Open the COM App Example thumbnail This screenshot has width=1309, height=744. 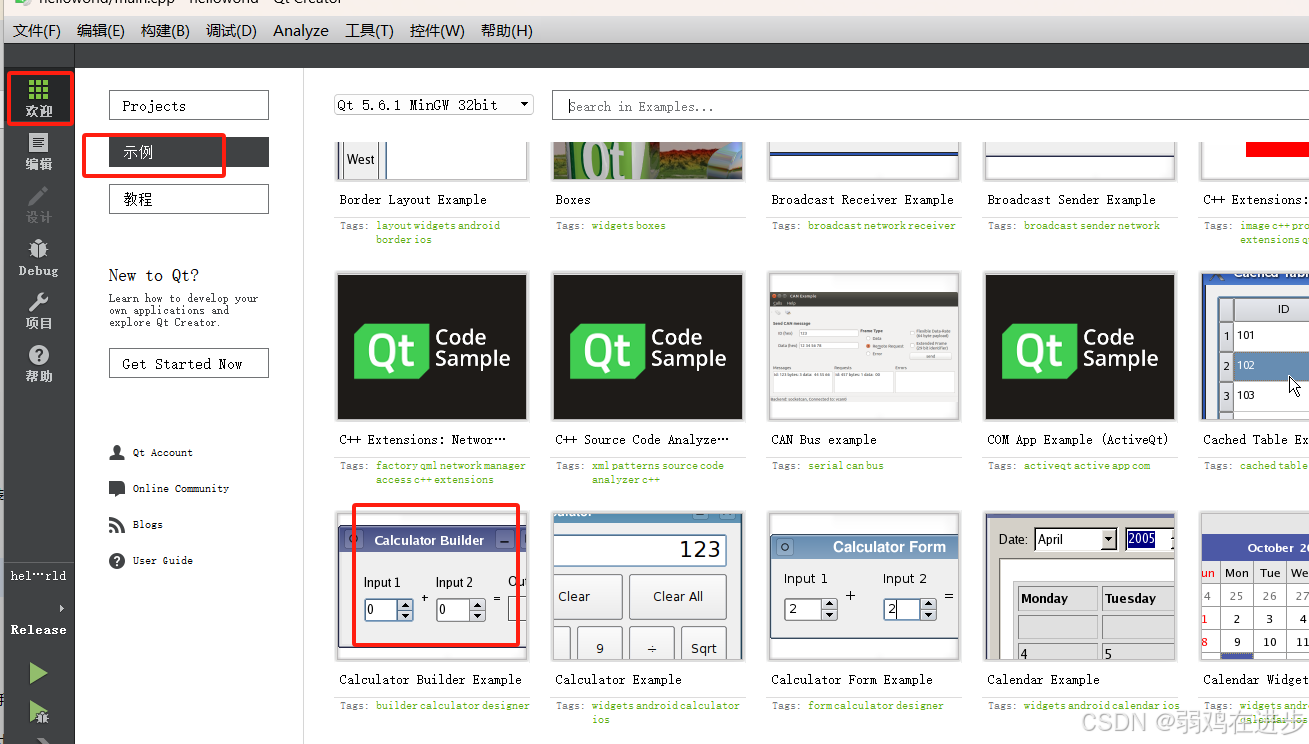[1080, 346]
